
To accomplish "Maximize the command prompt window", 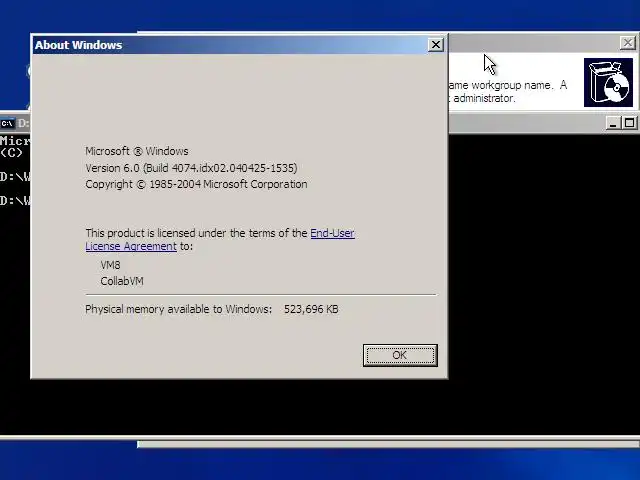I will point(629,123).
